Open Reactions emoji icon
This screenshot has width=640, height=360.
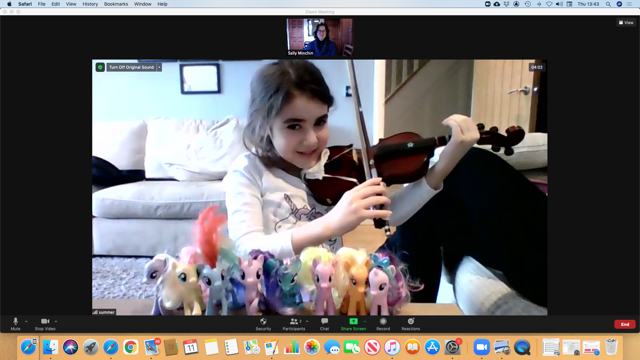point(411,322)
